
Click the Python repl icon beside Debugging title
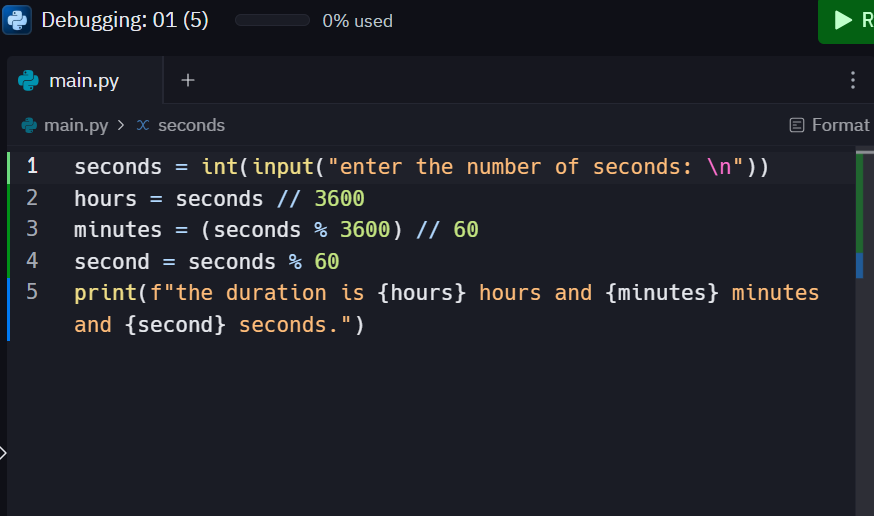coord(17,20)
